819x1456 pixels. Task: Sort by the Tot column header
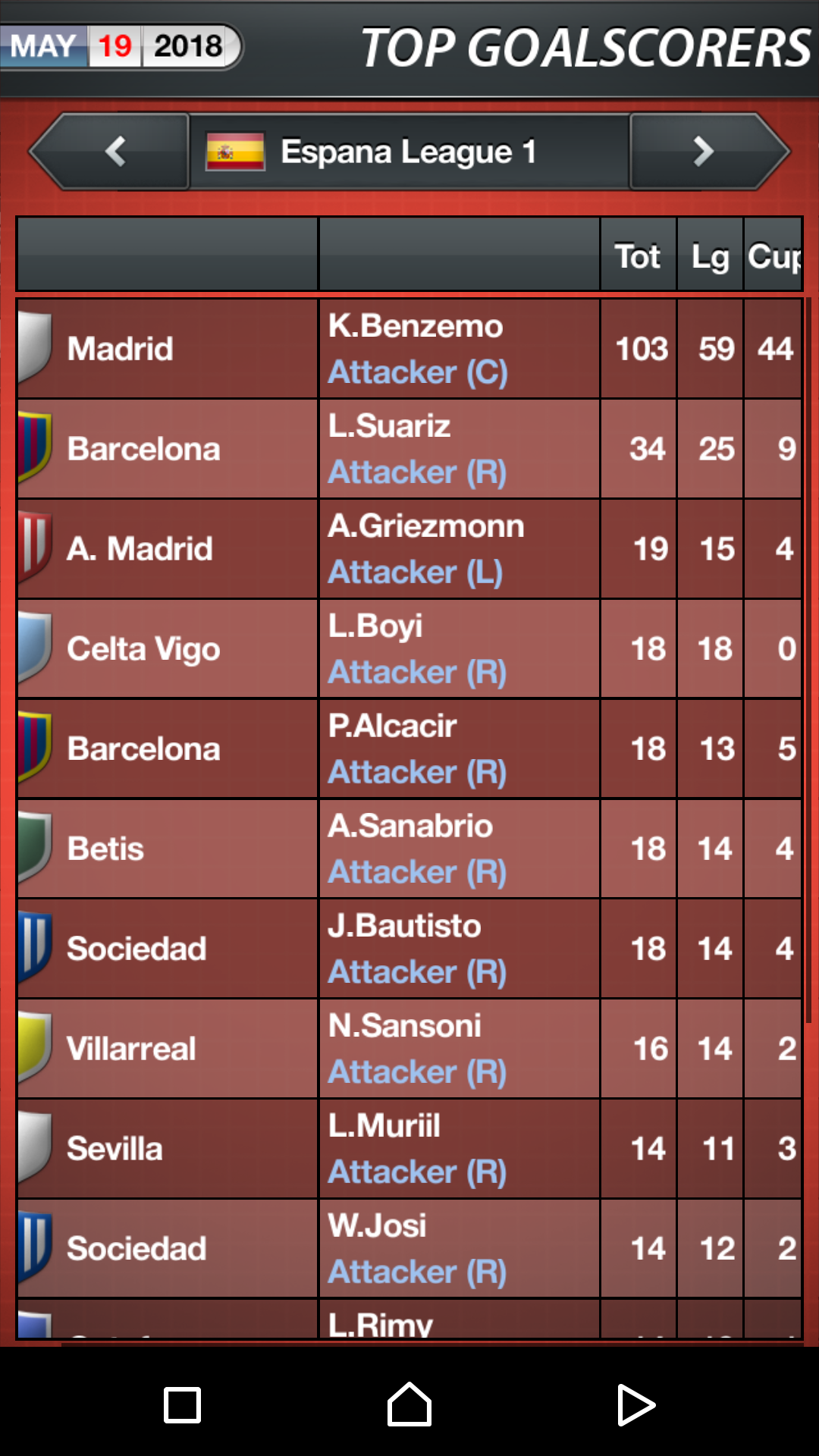pos(638,256)
